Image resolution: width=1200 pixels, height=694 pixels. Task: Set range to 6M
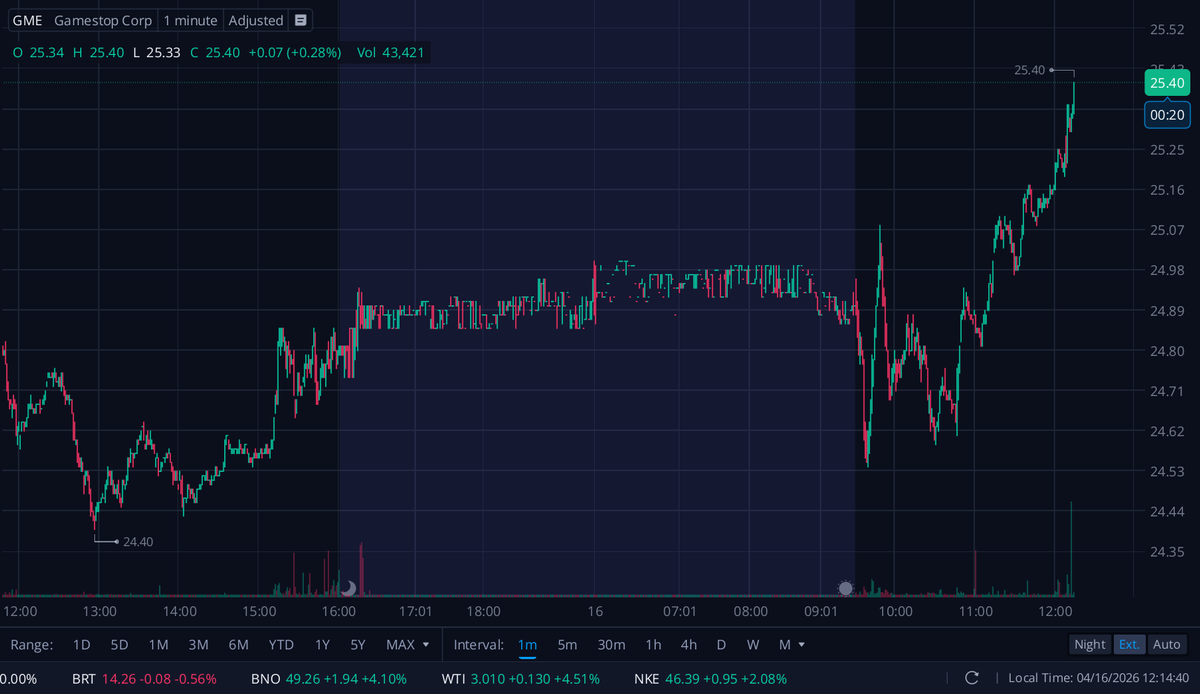[238, 645]
